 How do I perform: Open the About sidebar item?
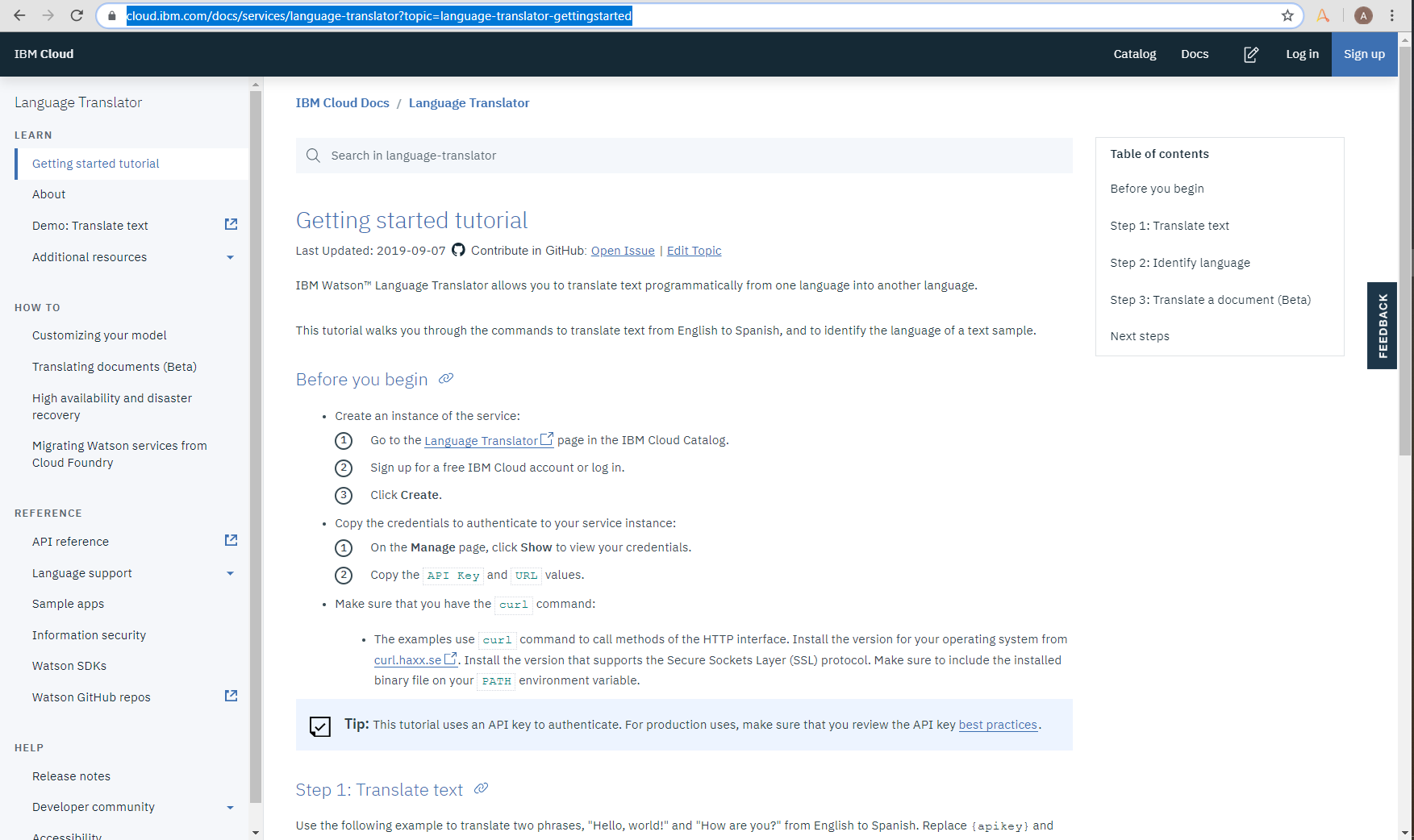click(48, 194)
